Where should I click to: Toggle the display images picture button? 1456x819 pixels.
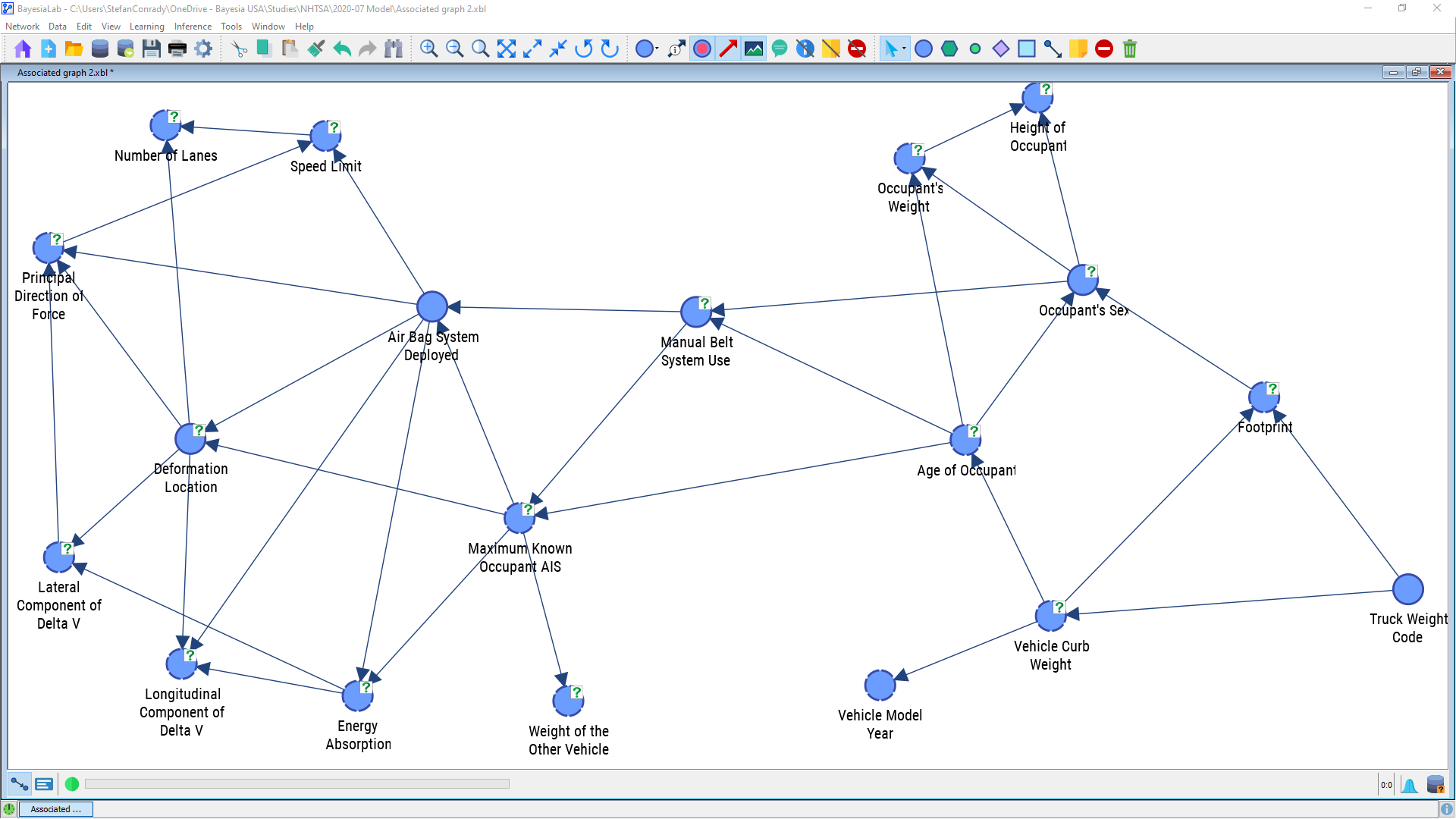(x=754, y=49)
